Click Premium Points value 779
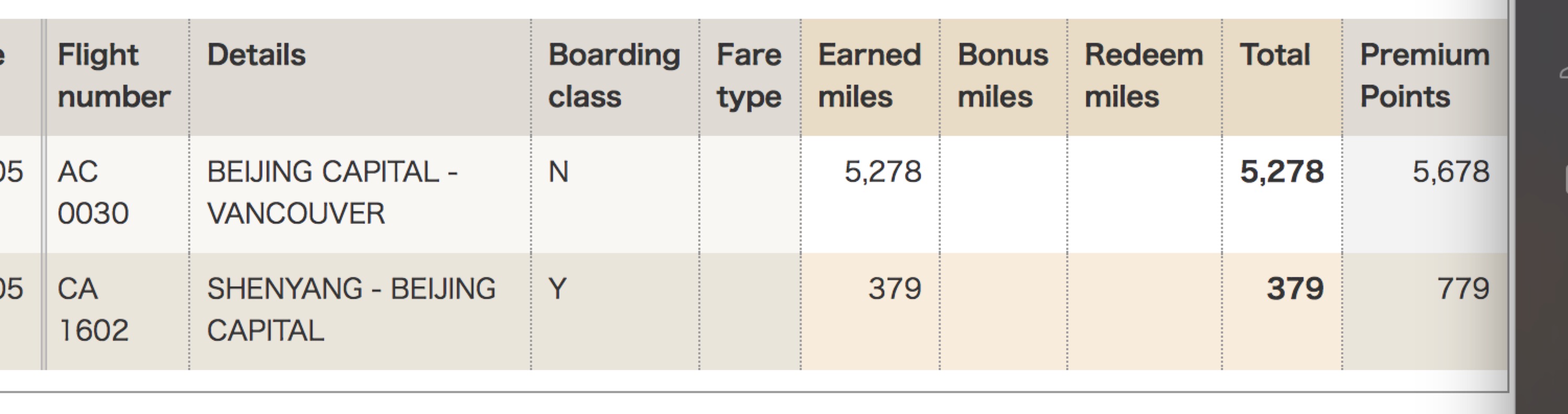 coord(1463,289)
